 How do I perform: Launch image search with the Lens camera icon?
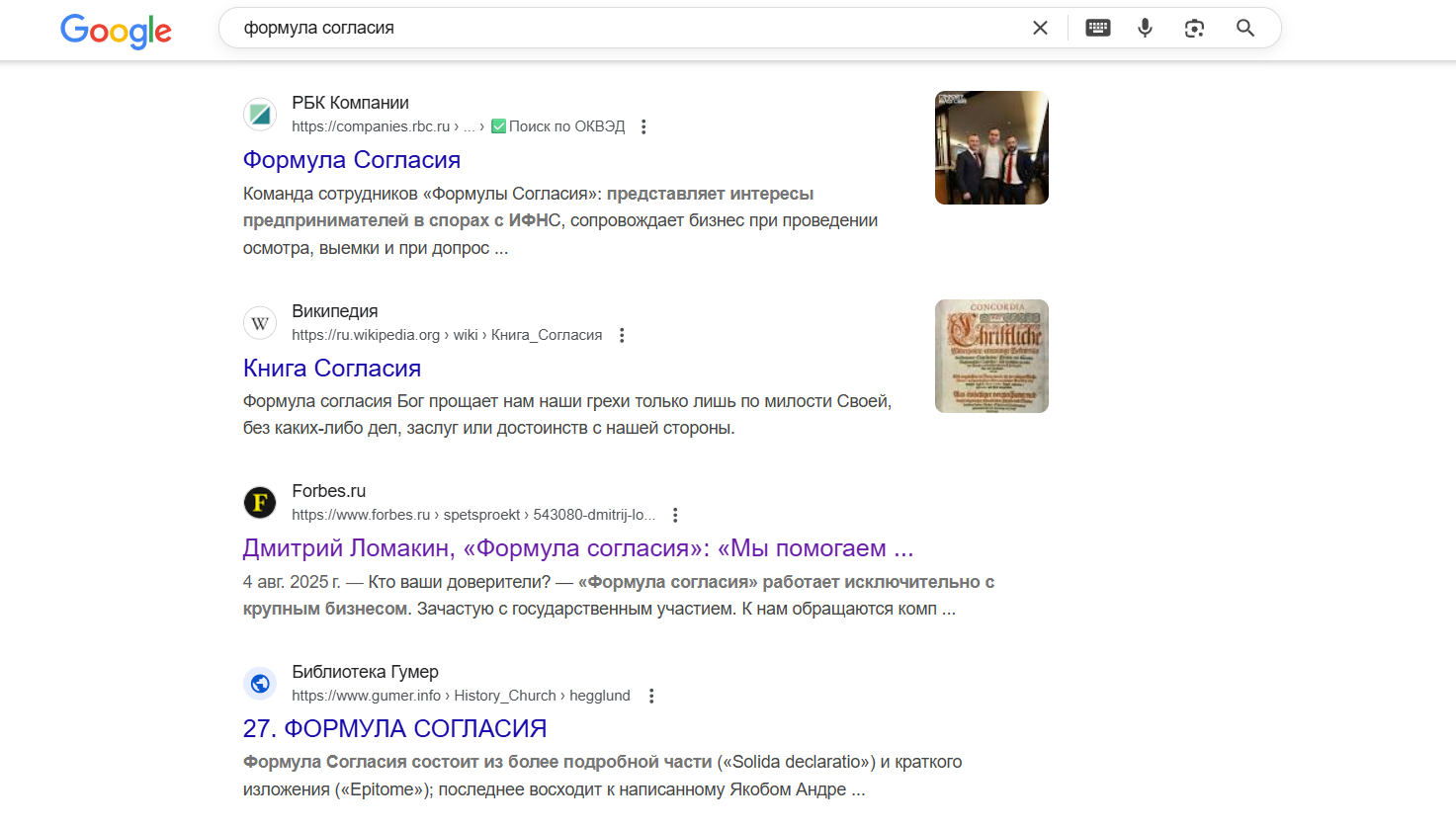(1194, 28)
